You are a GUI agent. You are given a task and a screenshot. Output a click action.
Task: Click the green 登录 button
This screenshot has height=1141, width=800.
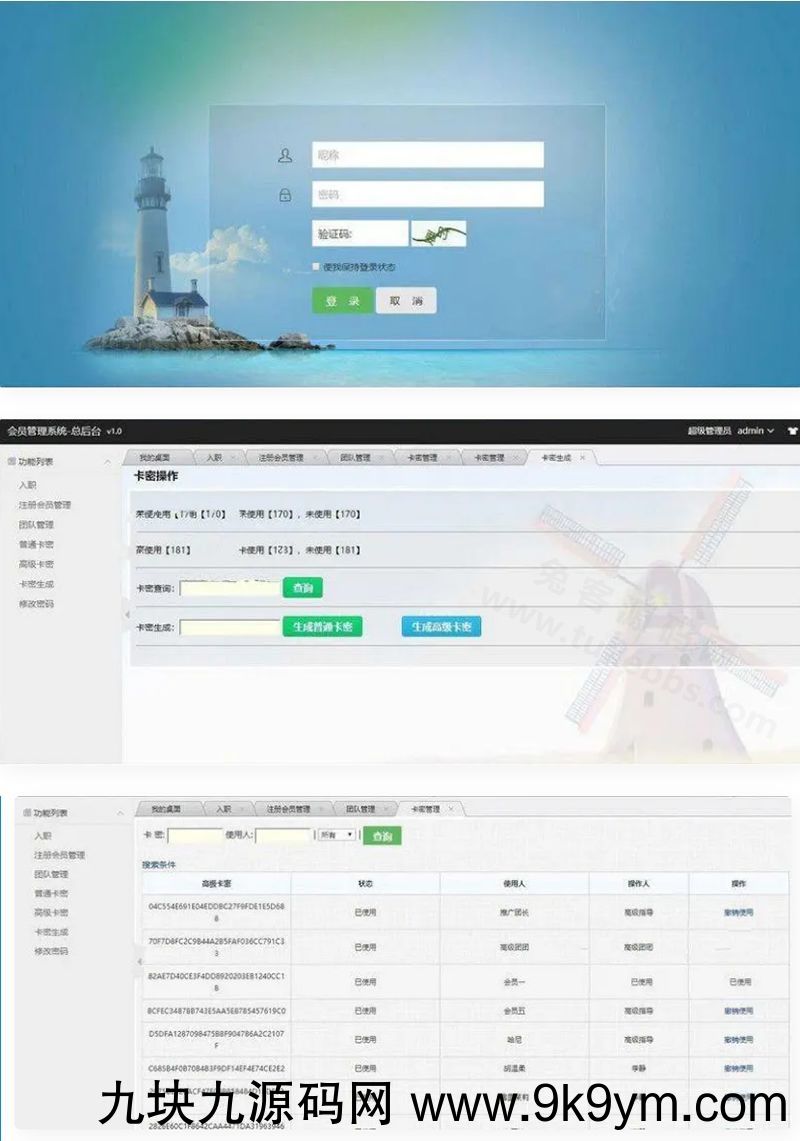tap(342, 301)
